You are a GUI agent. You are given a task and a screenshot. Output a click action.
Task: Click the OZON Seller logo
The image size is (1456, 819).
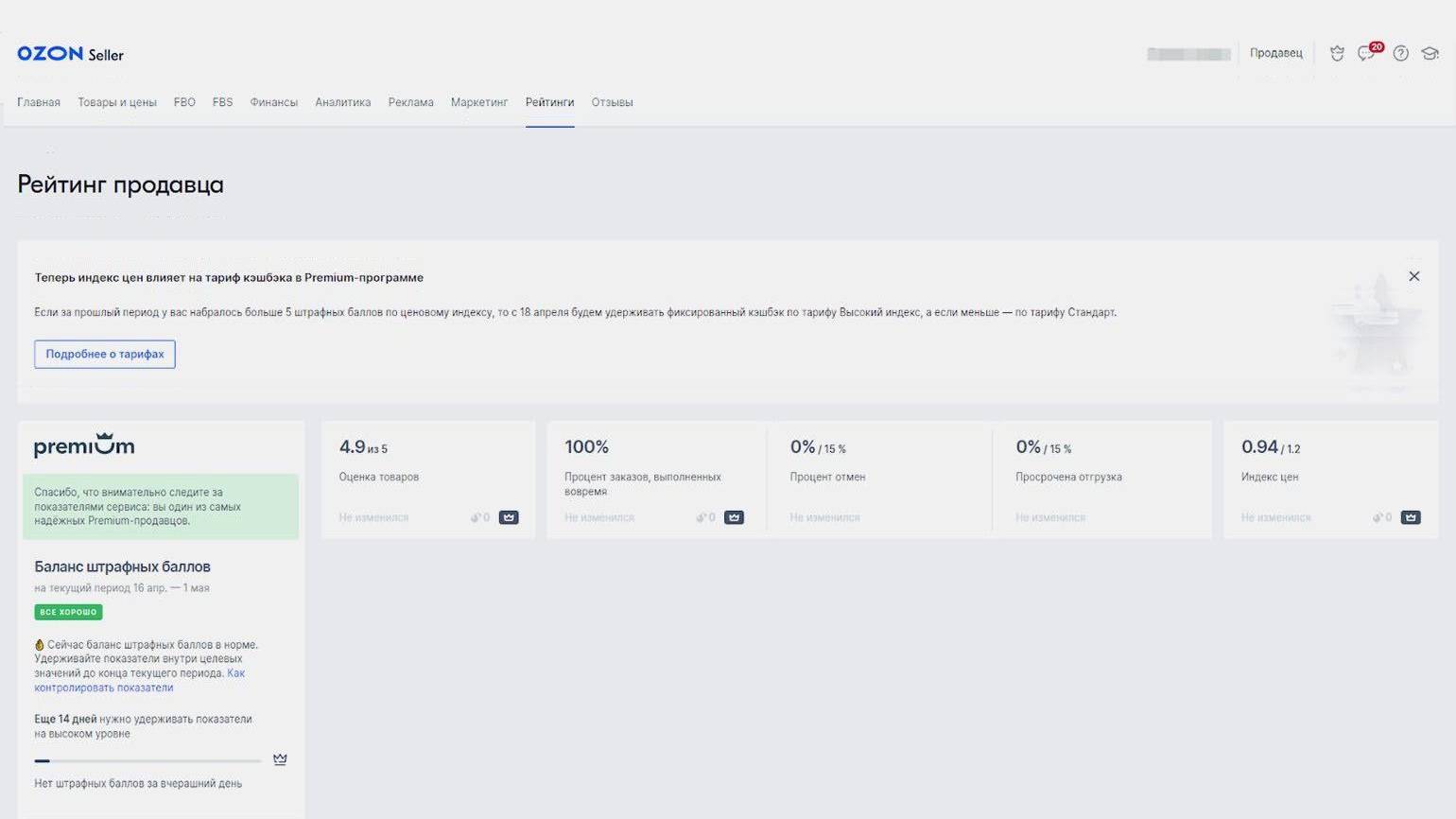click(70, 54)
